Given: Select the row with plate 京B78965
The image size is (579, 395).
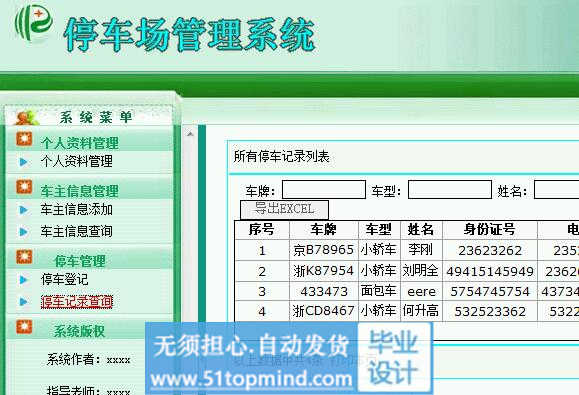Looking at the screenshot, I should pos(406,250).
